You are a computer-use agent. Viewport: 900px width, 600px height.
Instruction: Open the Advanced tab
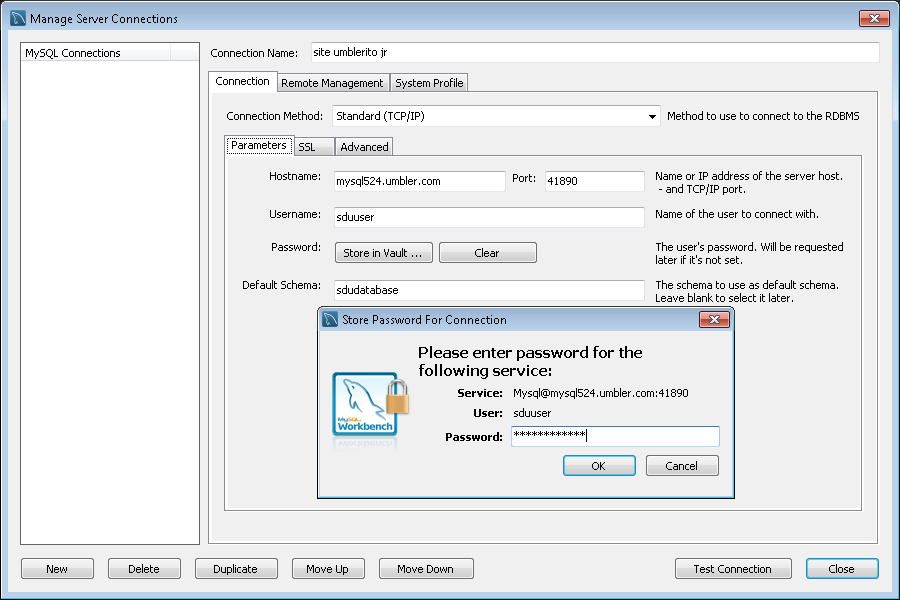pos(363,146)
